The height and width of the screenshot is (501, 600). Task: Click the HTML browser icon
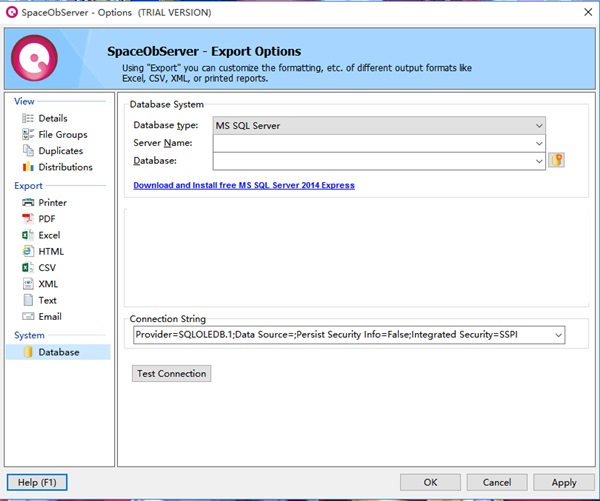point(28,251)
